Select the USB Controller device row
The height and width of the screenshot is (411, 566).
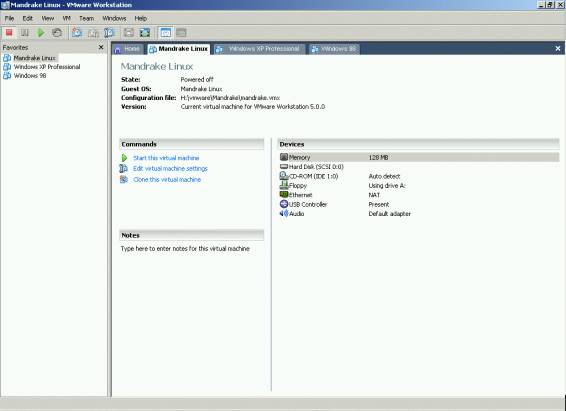pos(419,204)
